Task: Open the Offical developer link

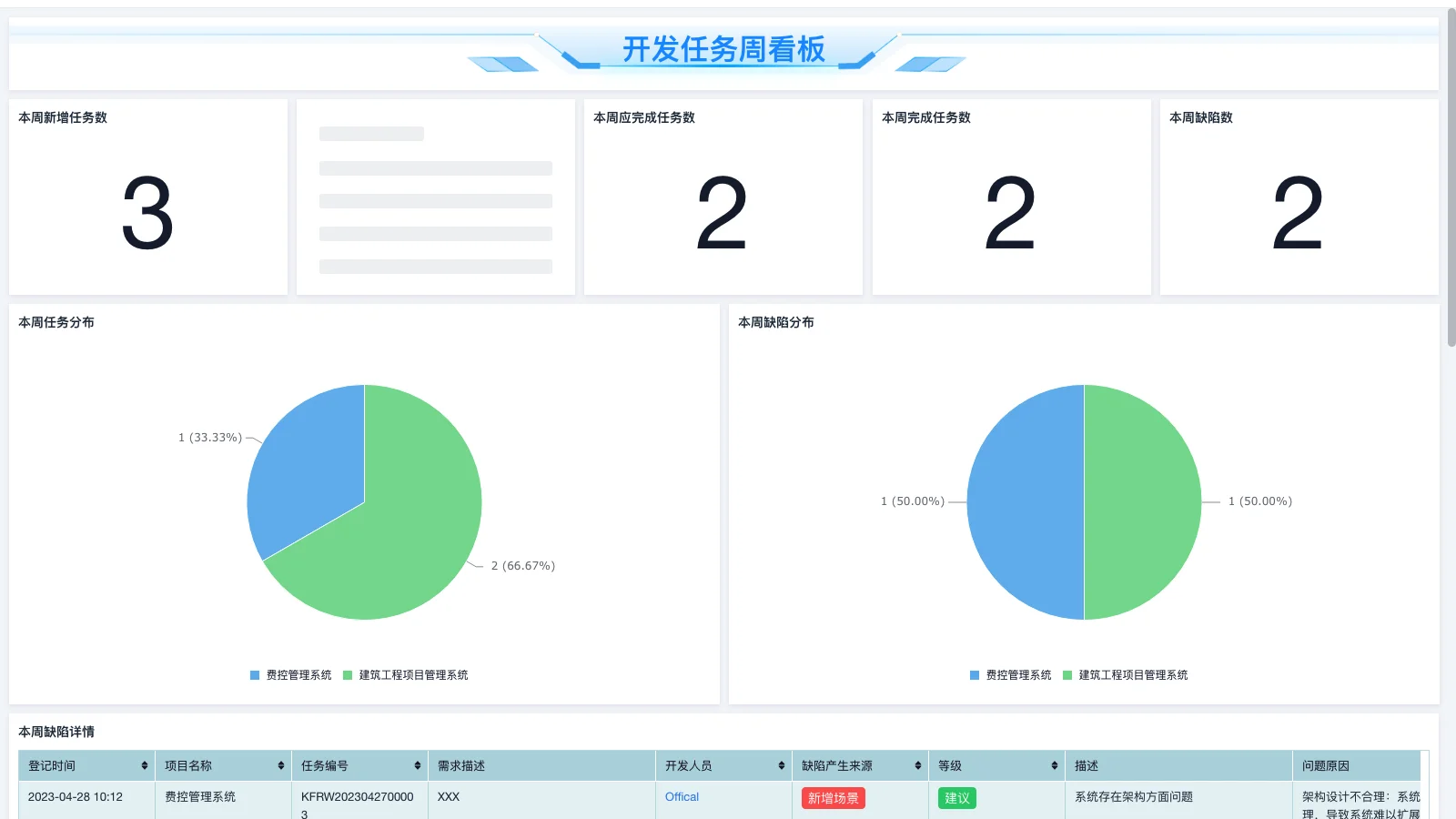Action: coord(682,796)
